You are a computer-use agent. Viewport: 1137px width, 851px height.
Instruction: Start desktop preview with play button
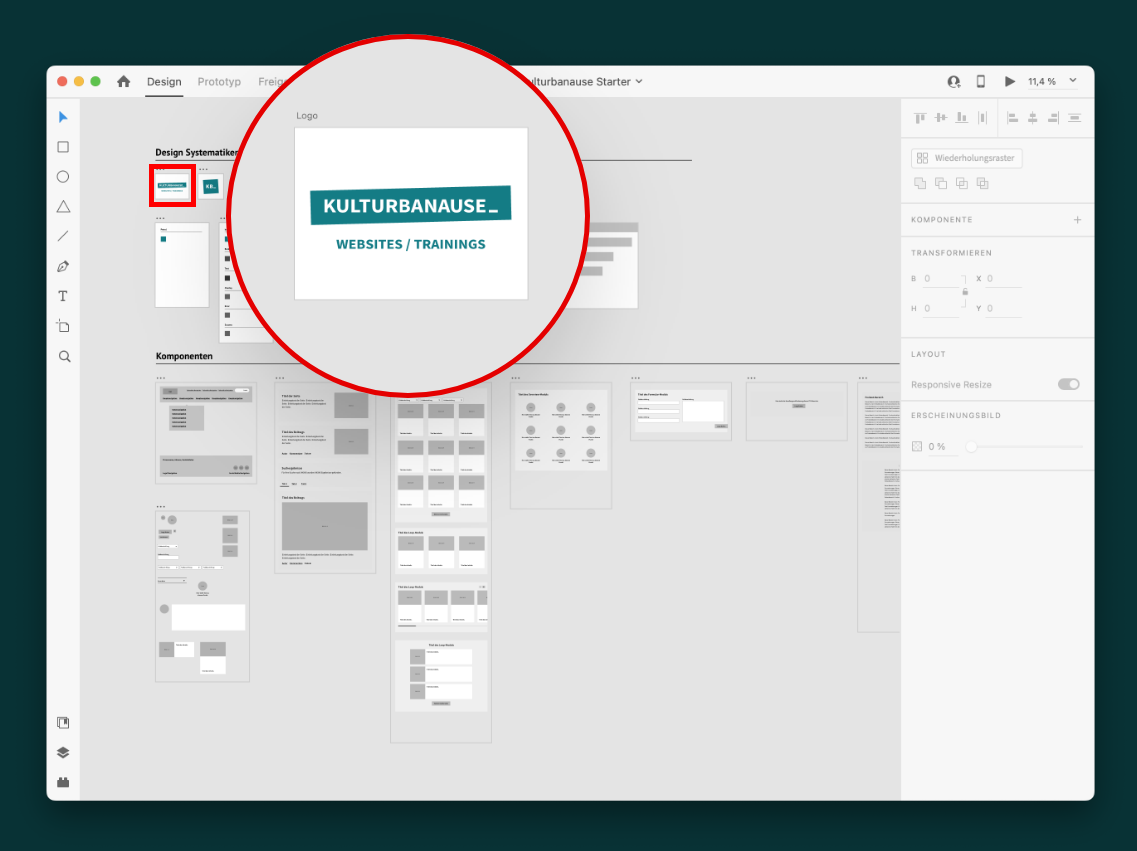(1009, 82)
